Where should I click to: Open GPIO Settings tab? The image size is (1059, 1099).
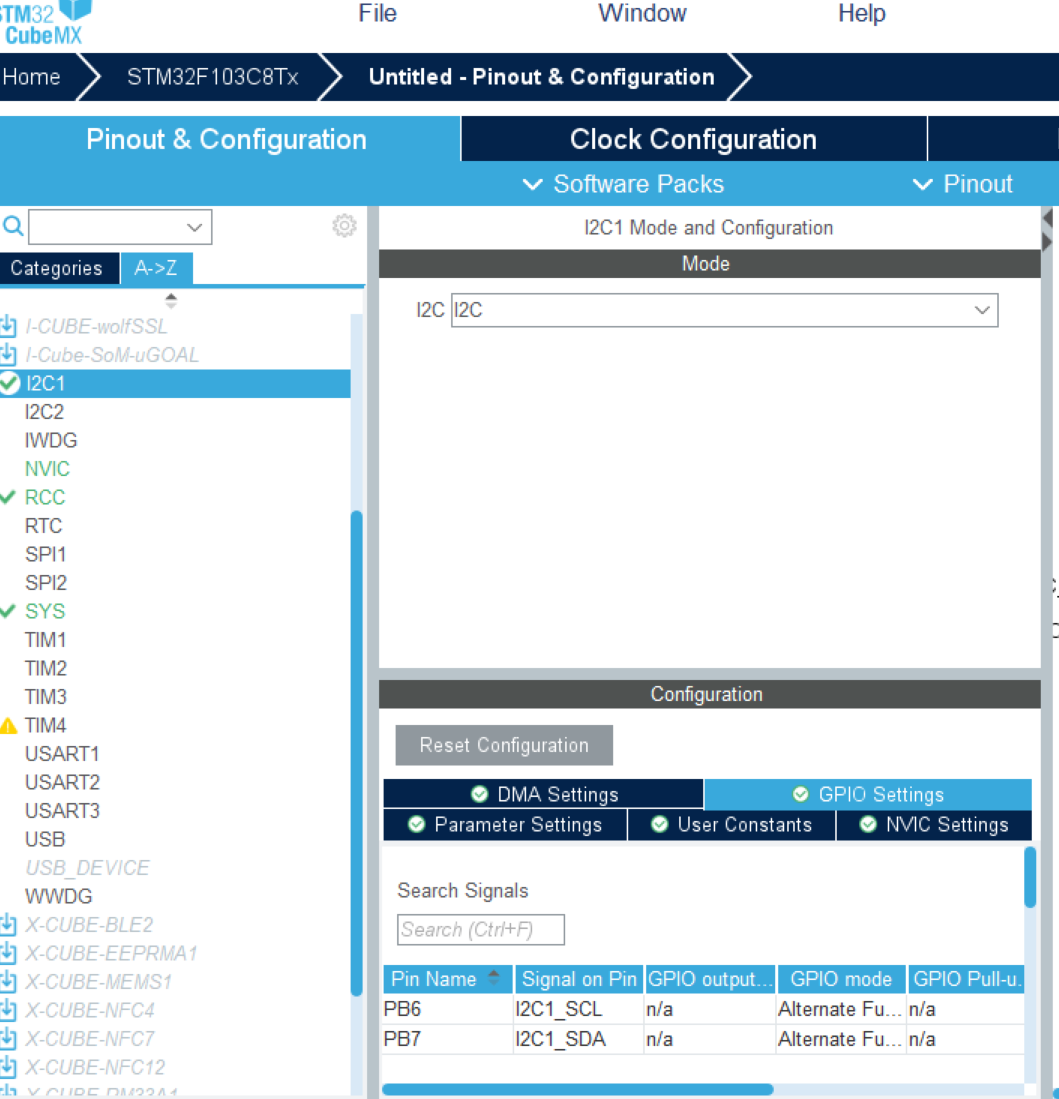click(868, 794)
